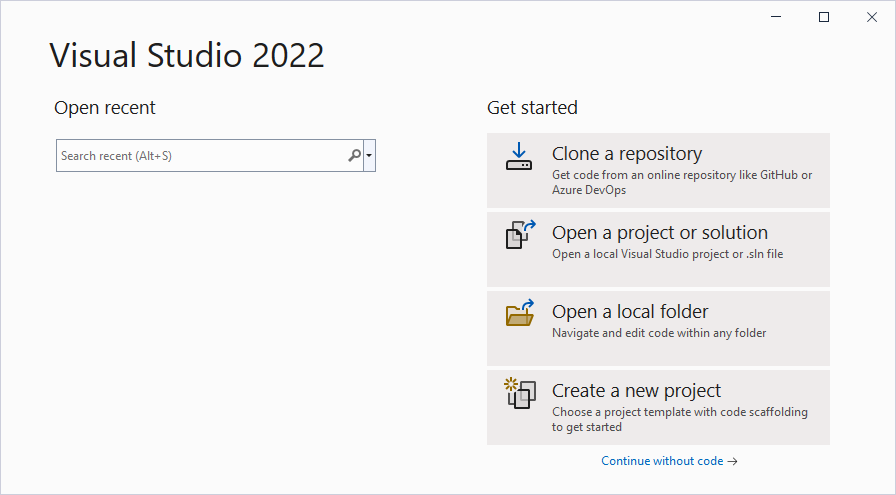896x495 pixels.
Task: Close the Visual Studio 2022 start window
Action: 872,17
